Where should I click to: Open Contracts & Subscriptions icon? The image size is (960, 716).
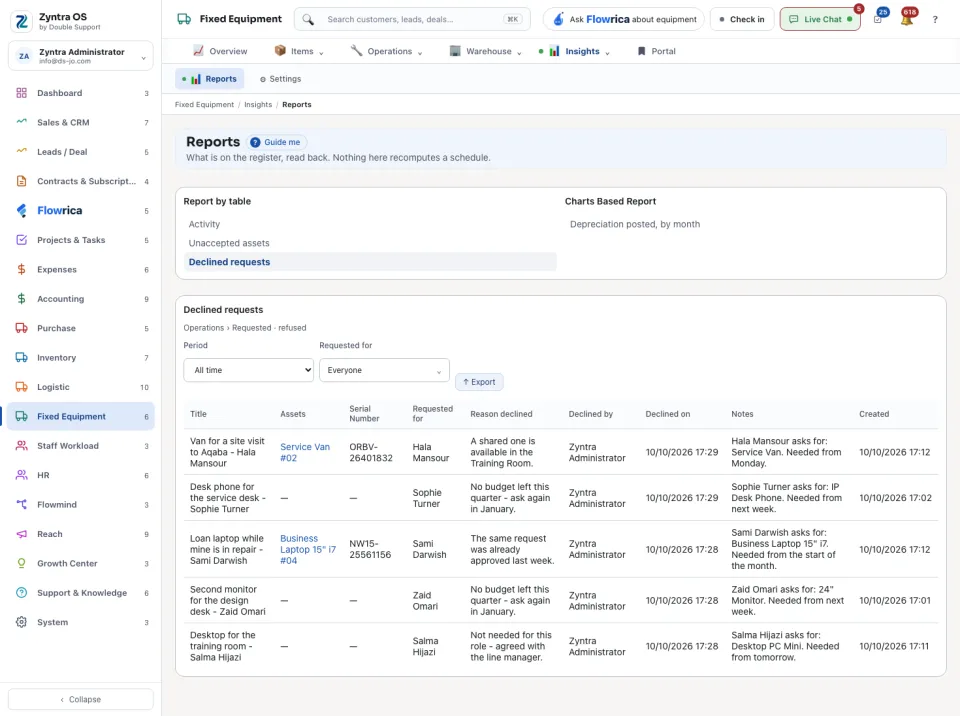21,181
